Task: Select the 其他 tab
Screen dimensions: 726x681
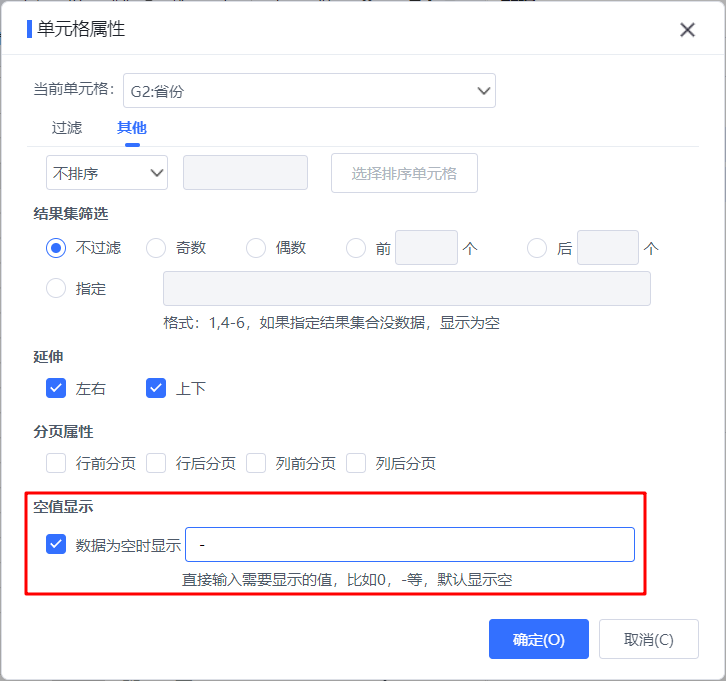Action: pyautogui.click(x=132, y=128)
